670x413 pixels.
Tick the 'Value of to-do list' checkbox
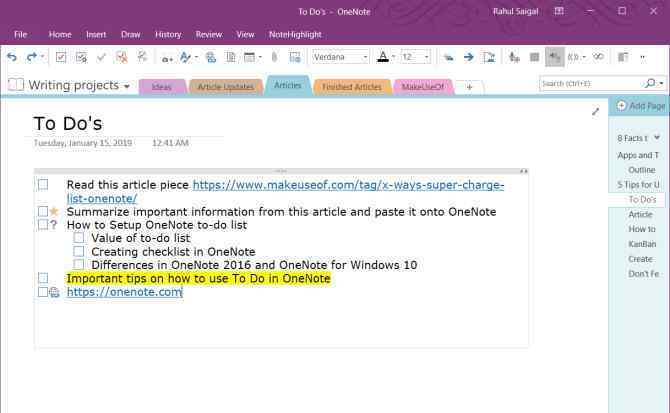[79, 237]
